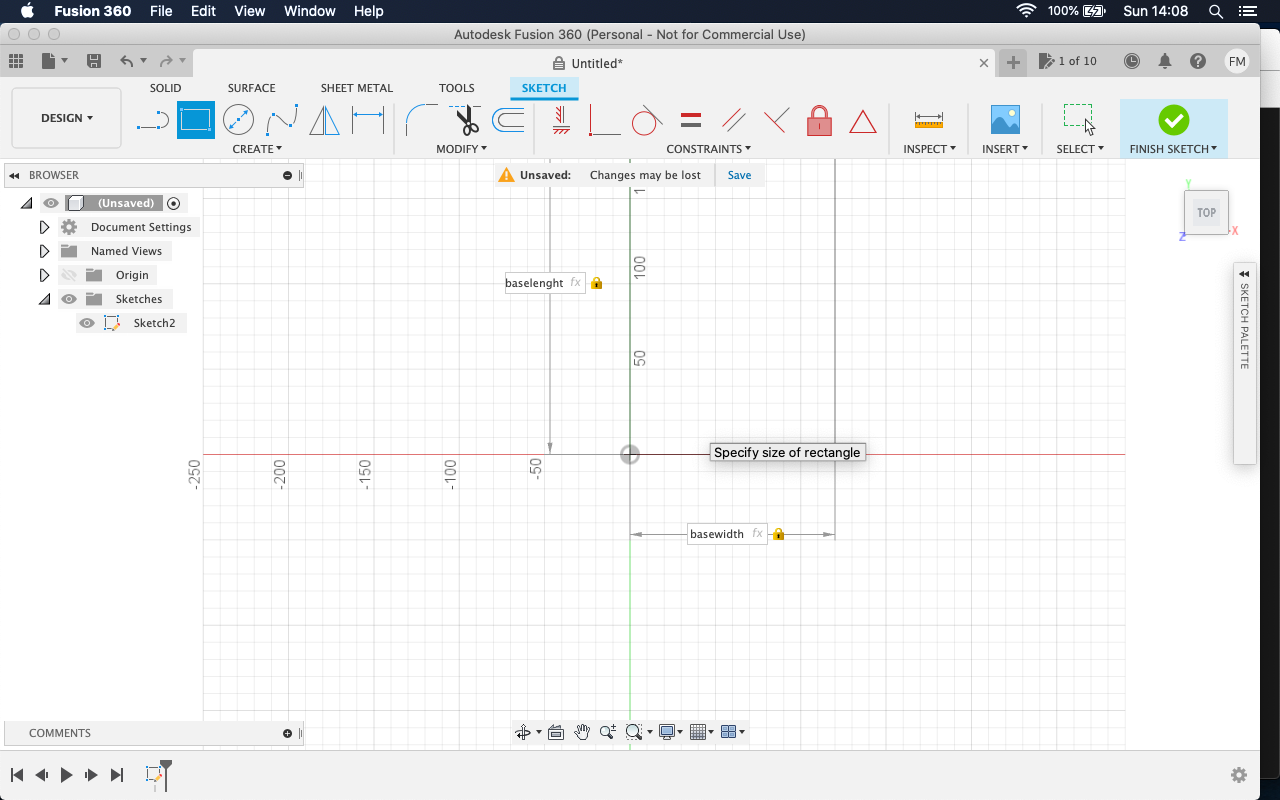Viewport: 1280px width, 800px height.
Task: Open the SELECT dropdown menu
Action: [1080, 149]
